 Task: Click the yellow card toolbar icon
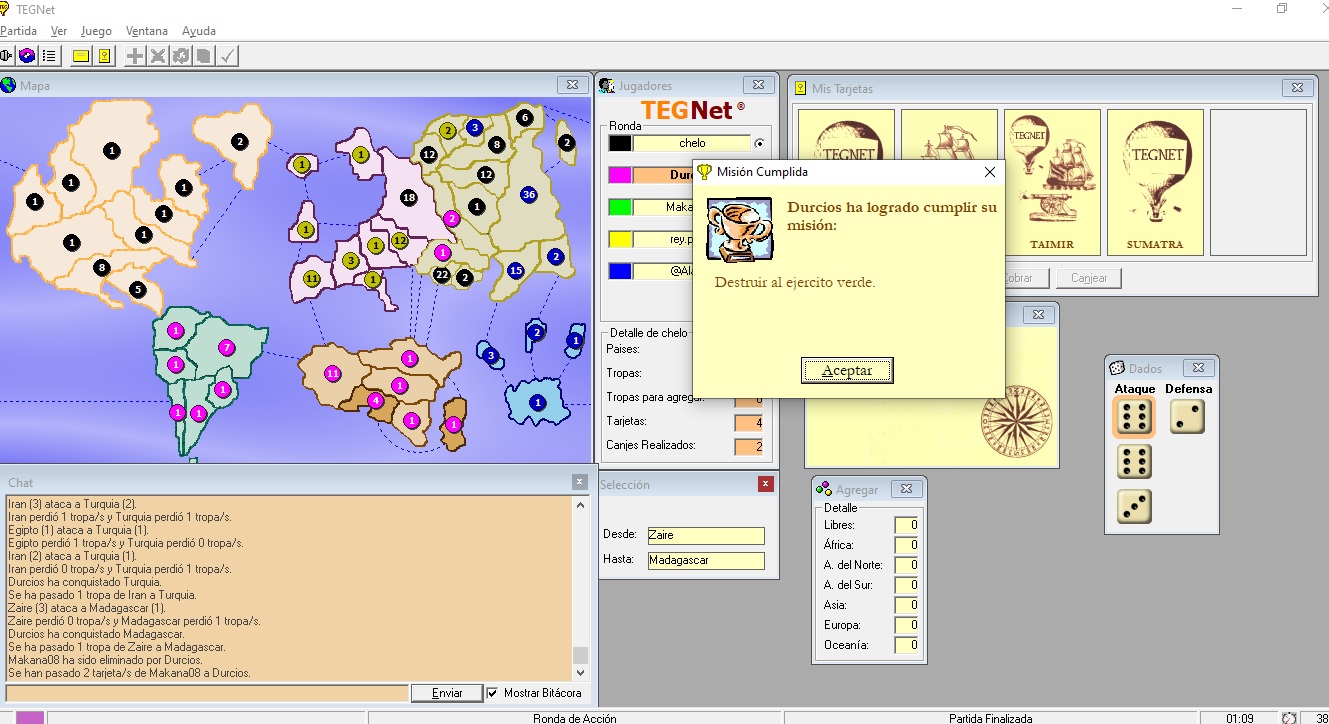81,56
